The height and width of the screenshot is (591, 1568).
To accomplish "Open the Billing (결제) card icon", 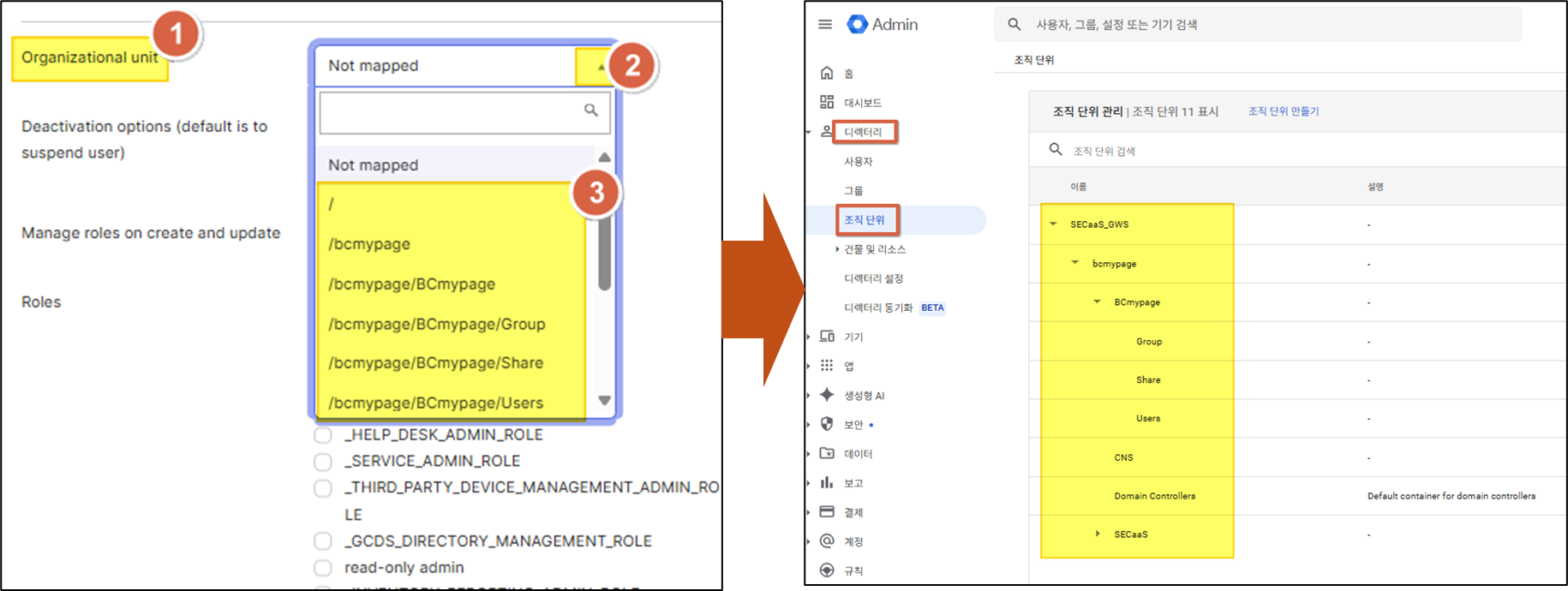I will [827, 512].
